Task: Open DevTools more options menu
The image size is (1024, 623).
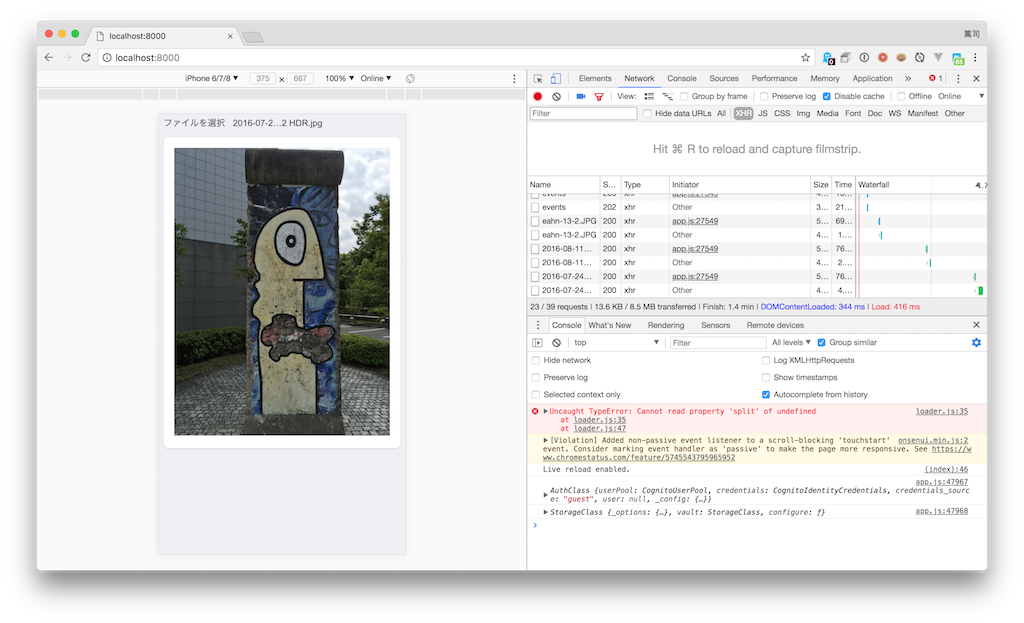Action: point(958,78)
